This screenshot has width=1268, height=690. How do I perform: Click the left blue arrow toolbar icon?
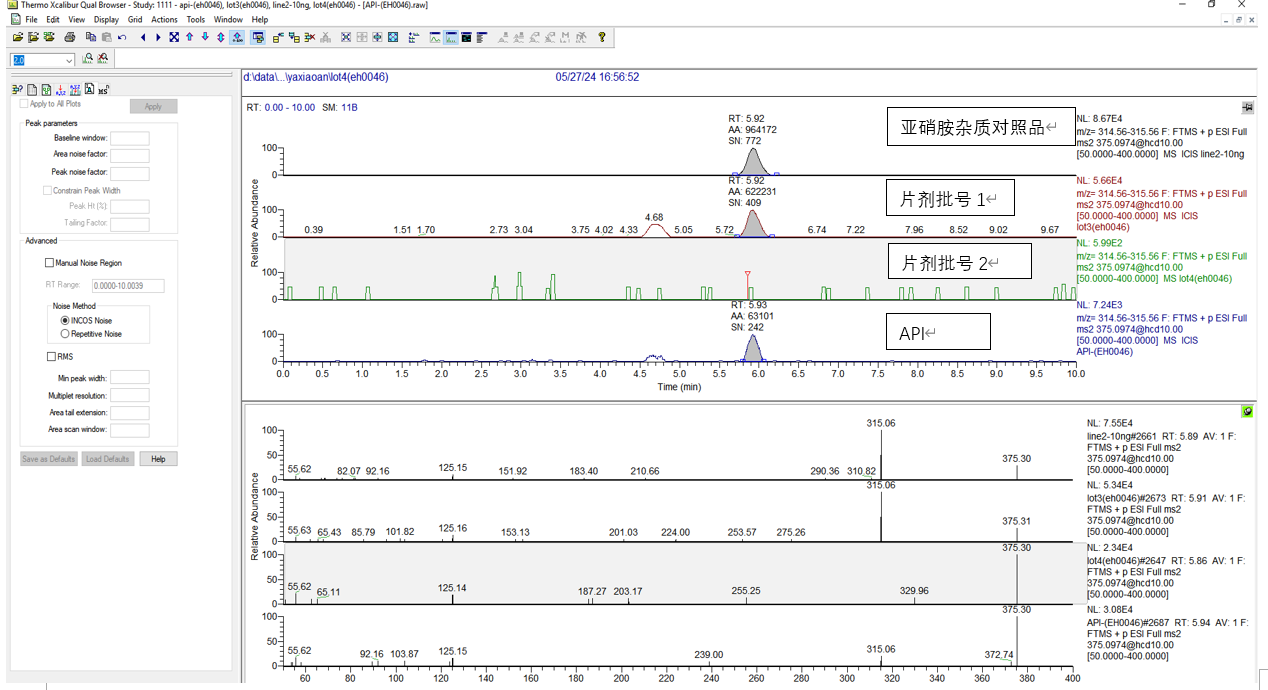143,38
